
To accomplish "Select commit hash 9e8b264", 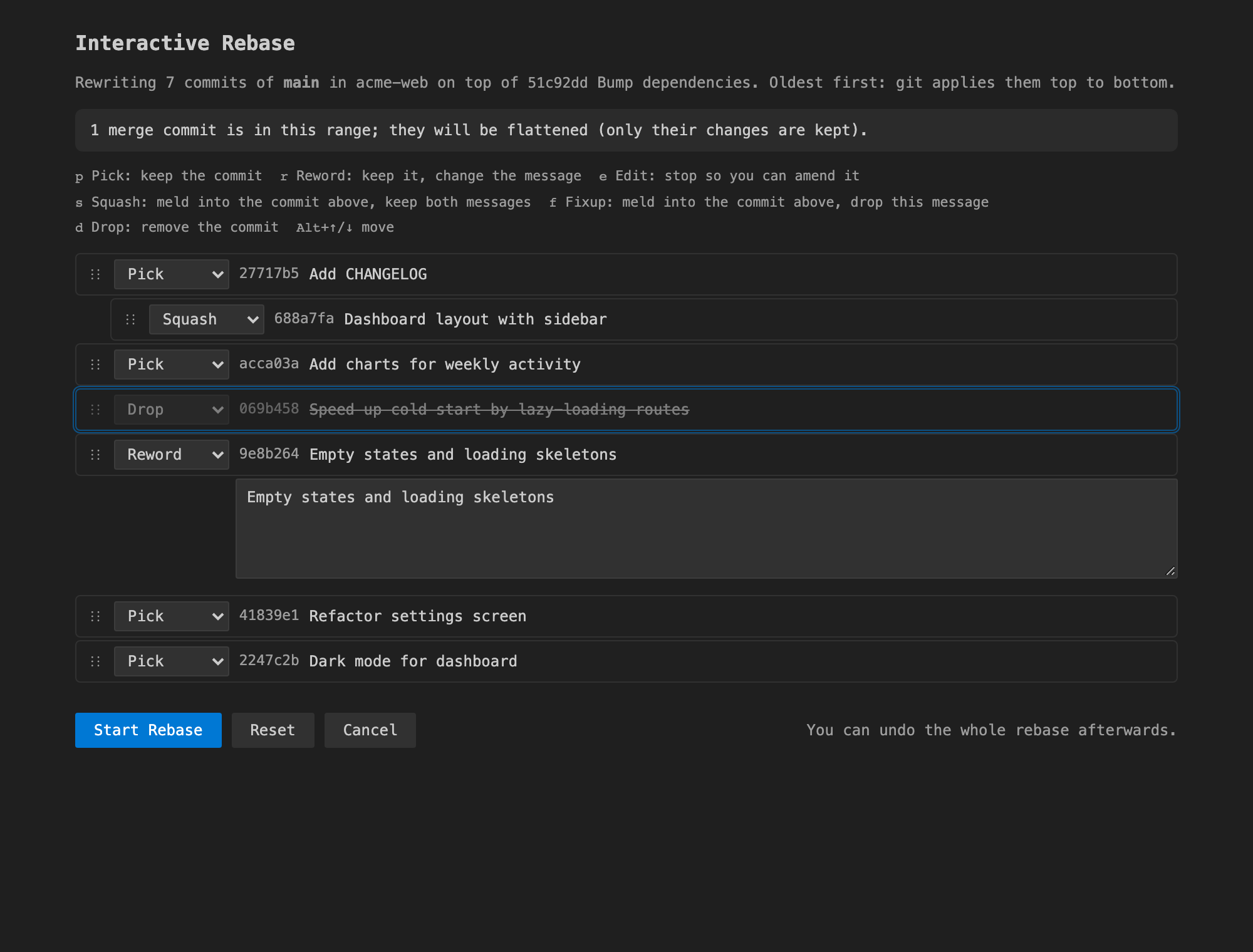I will [269, 454].
